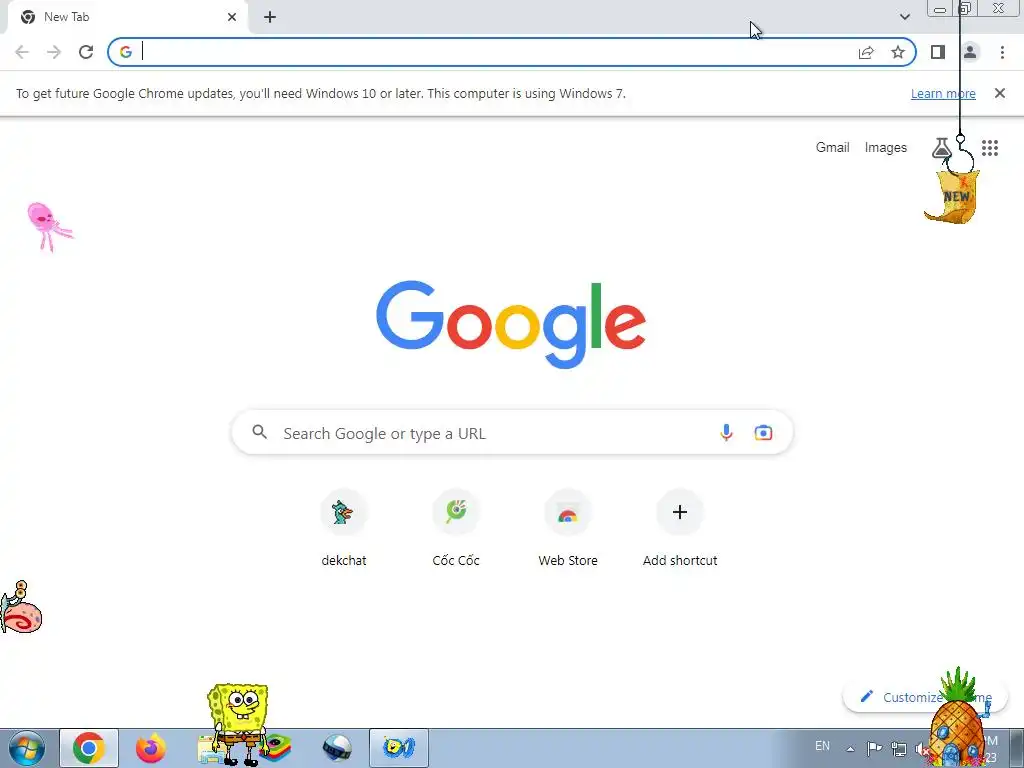Click the forward navigation arrow
The width and height of the screenshot is (1024, 768).
tap(54, 52)
